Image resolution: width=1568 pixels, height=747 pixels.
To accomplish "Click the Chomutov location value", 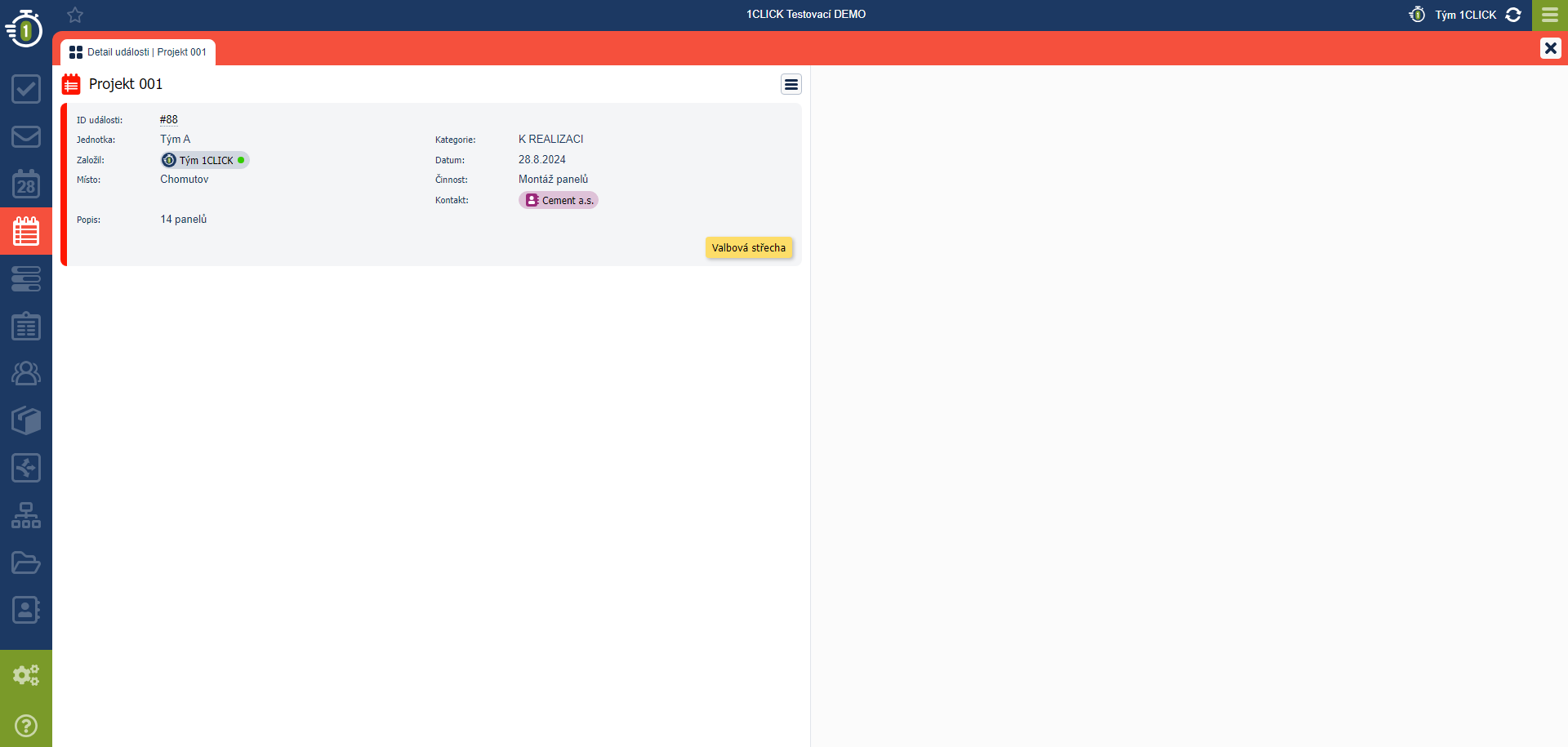I will point(185,179).
